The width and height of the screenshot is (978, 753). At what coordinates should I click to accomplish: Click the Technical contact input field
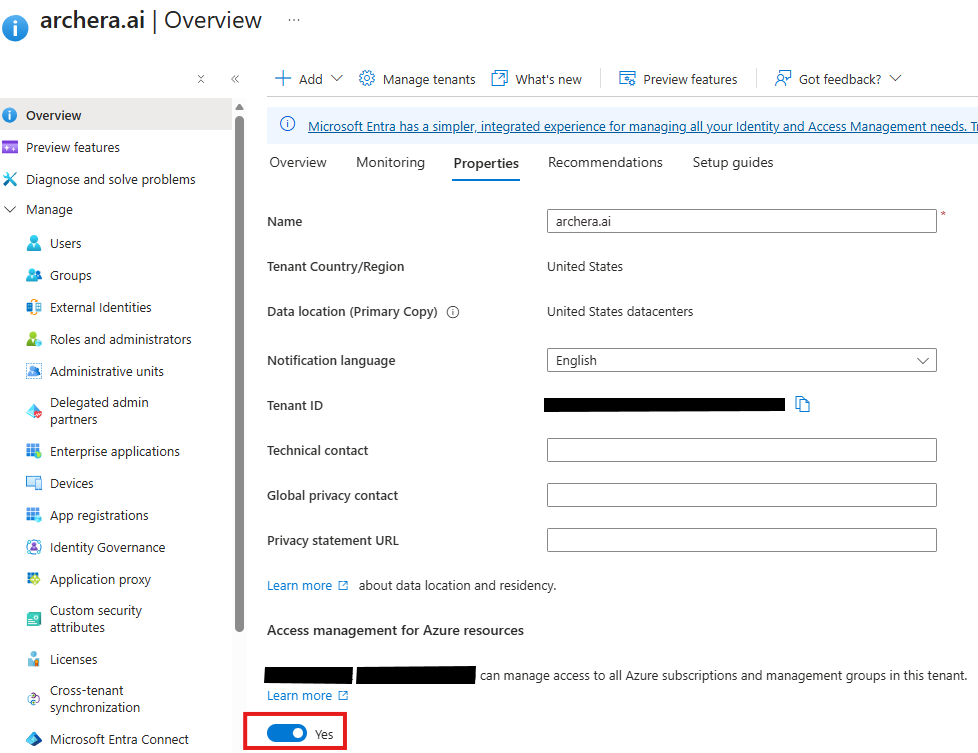tap(741, 450)
